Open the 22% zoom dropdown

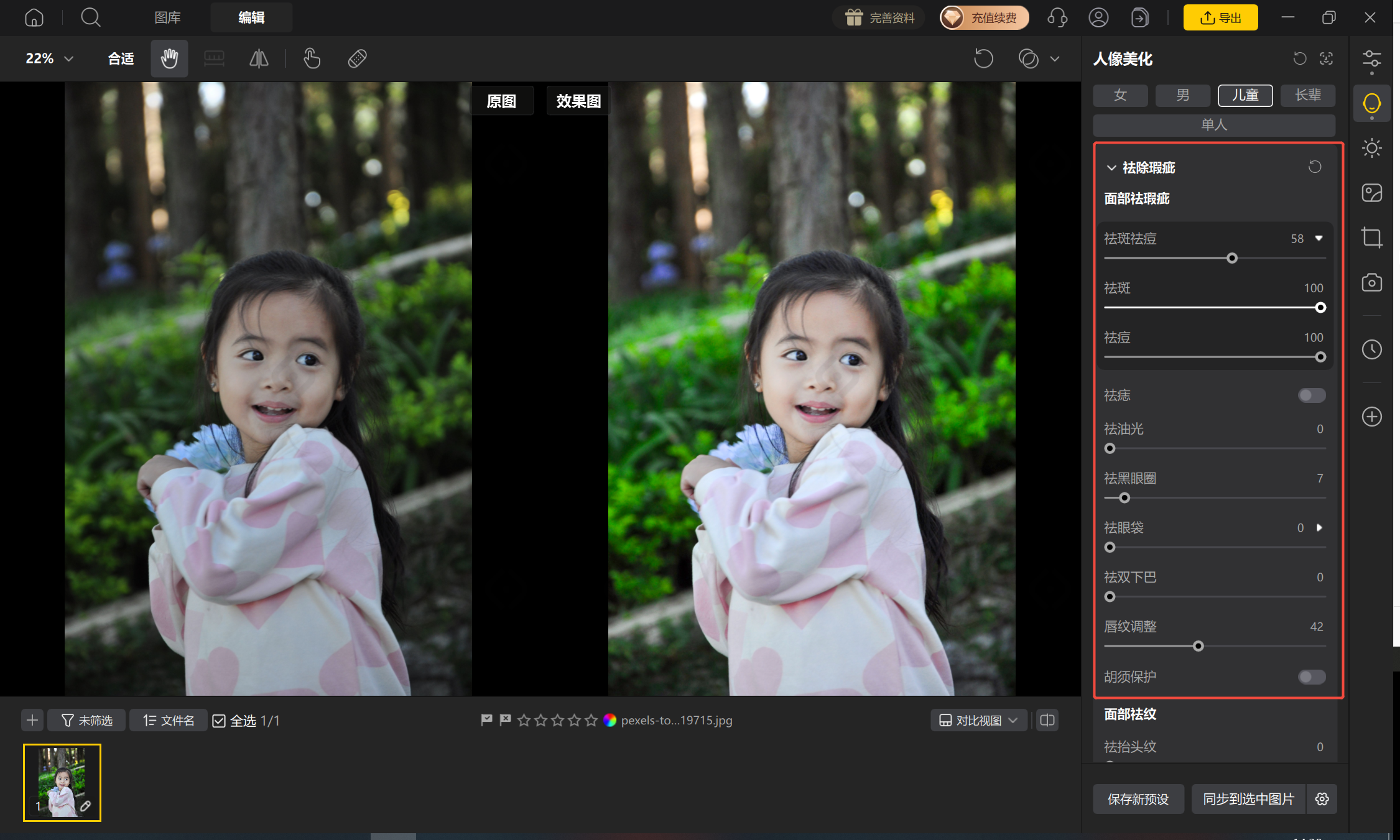coord(49,58)
